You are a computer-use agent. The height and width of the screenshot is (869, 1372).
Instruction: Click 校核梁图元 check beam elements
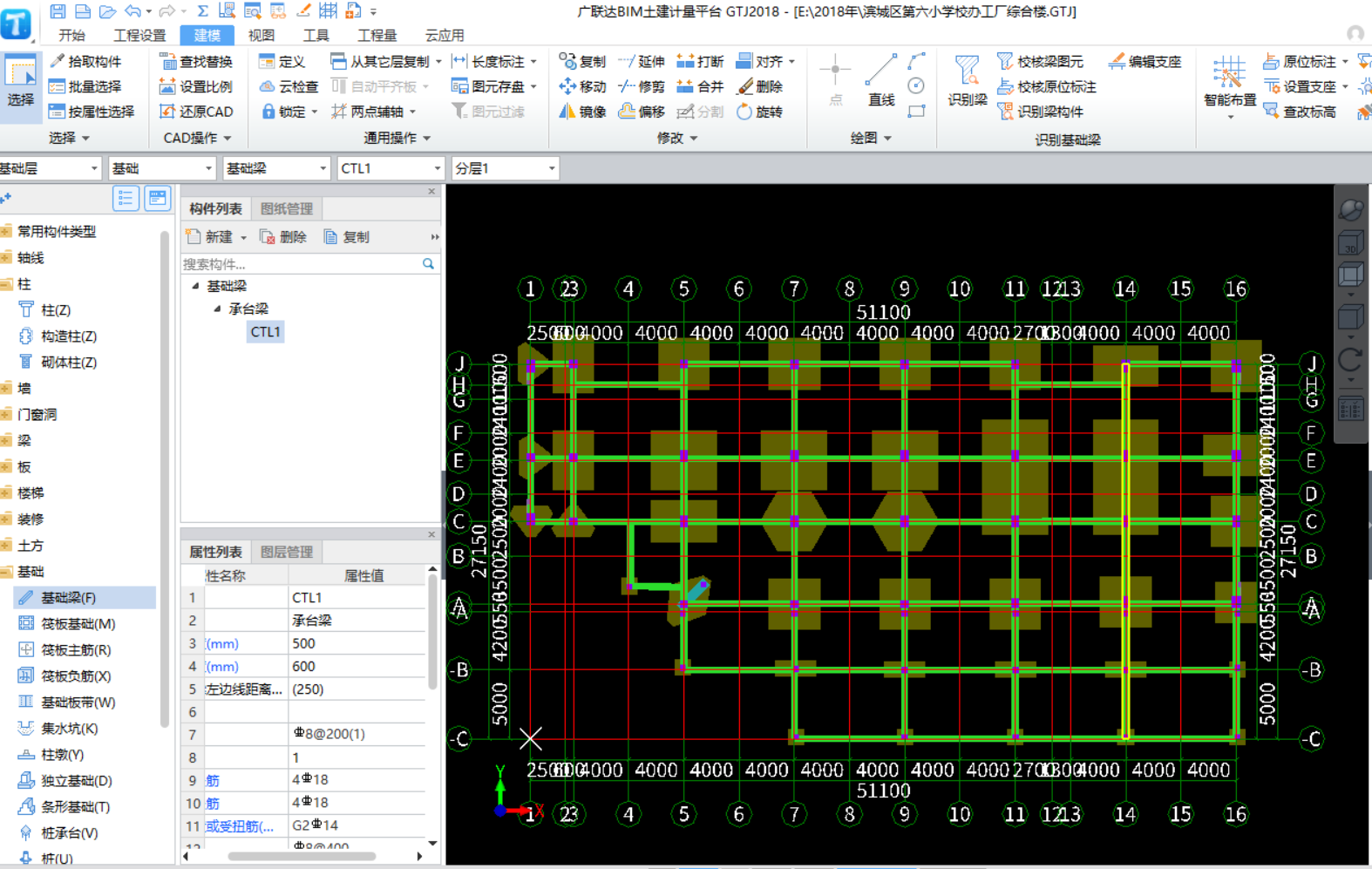1041,62
